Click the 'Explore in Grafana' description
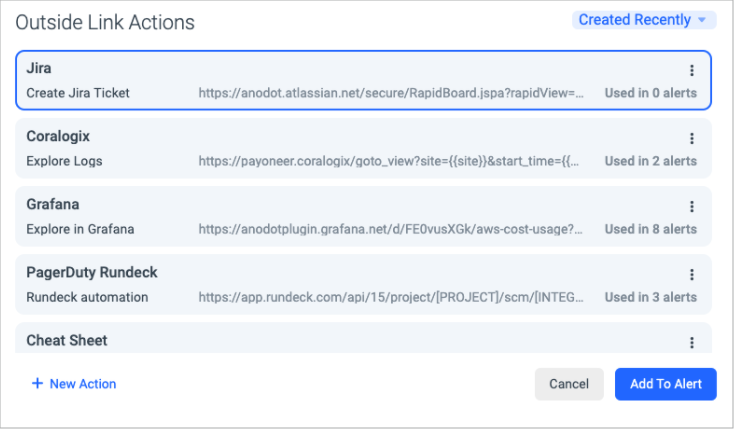734x429 pixels. [x=80, y=229]
